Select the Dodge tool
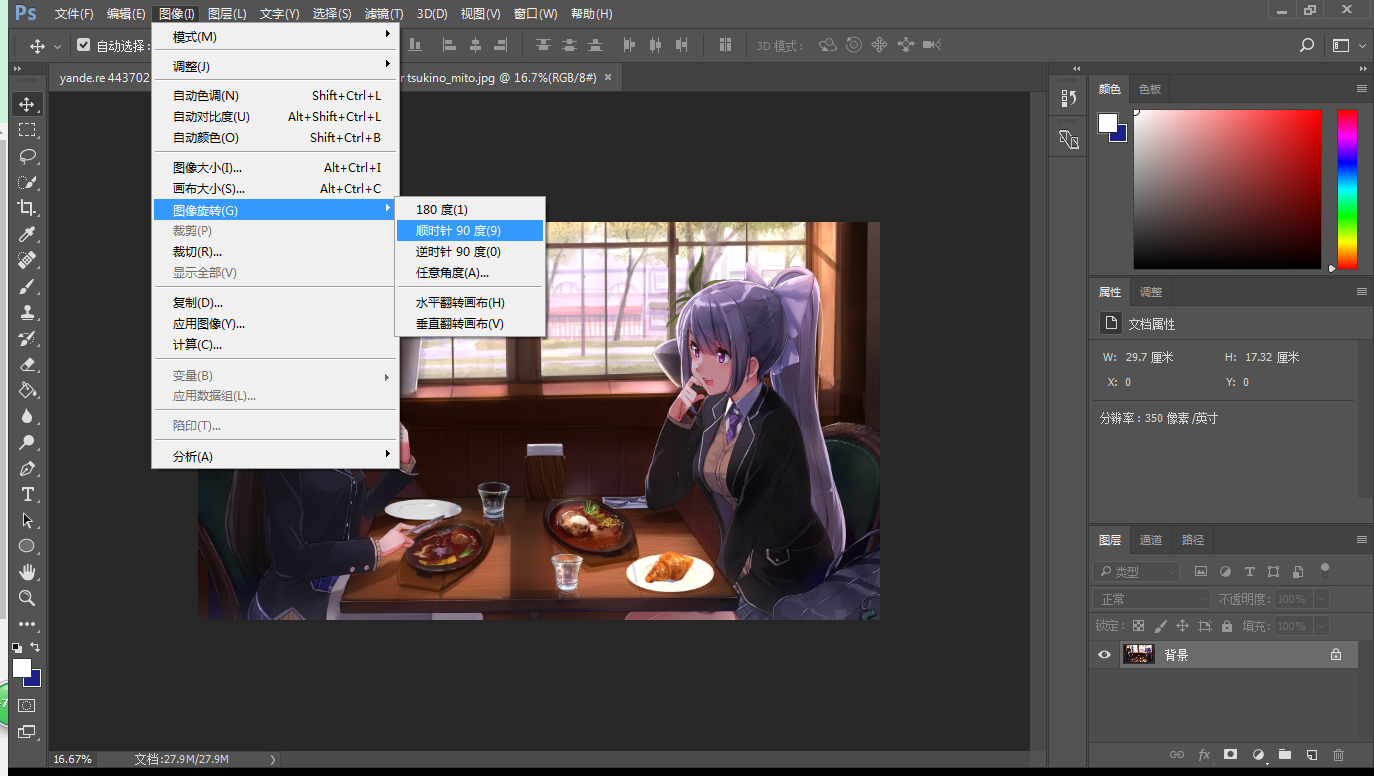 [27, 442]
